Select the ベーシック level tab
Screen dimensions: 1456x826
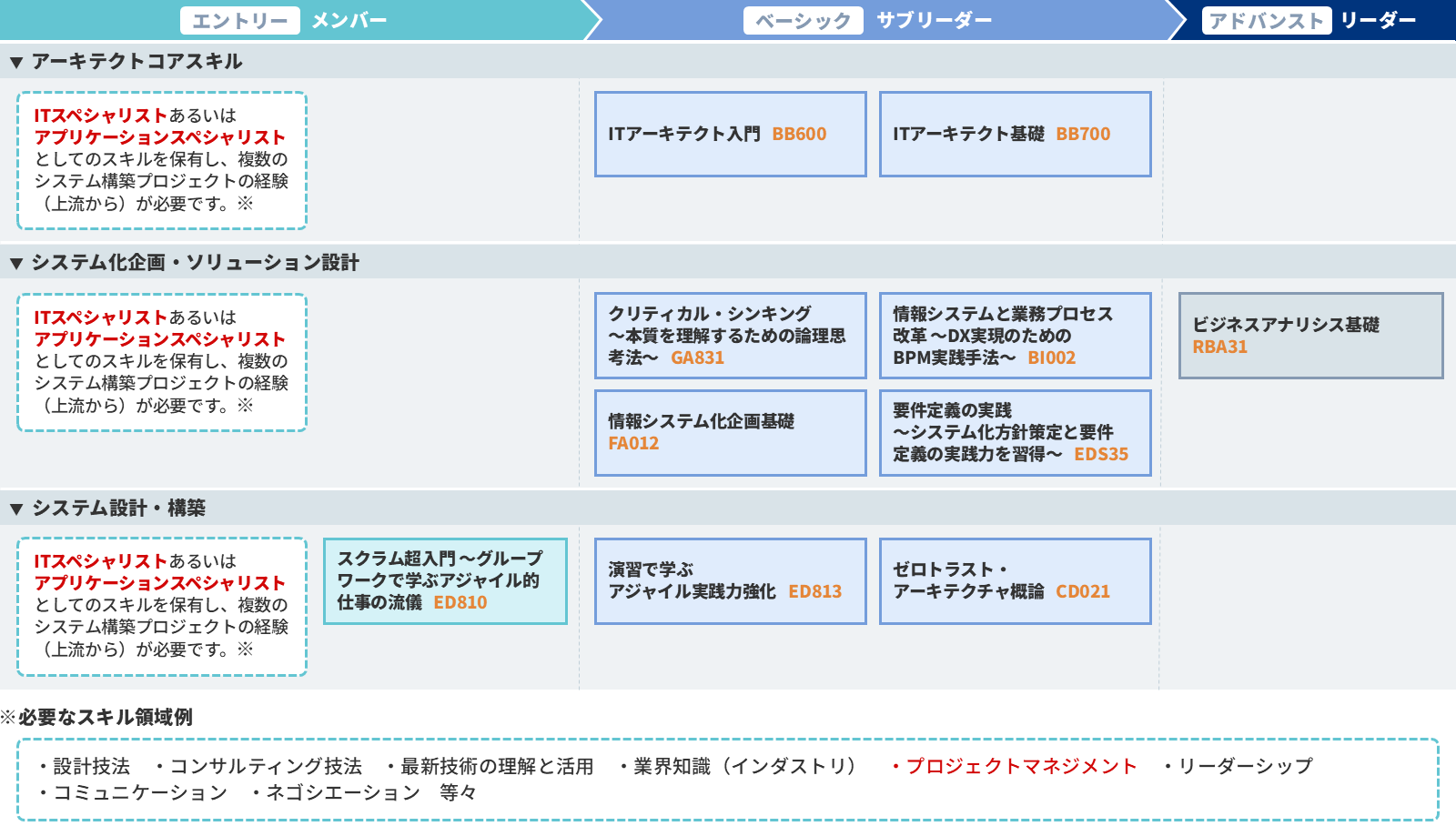coord(803,21)
